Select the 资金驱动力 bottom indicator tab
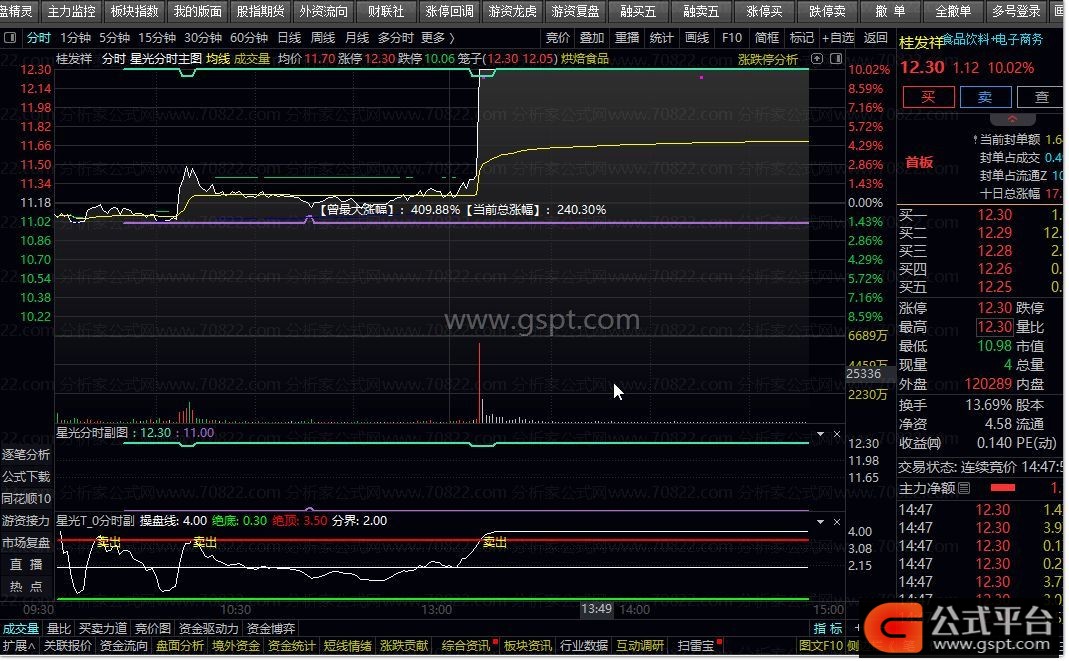Viewport: 1069px width, 661px height. click(x=209, y=629)
